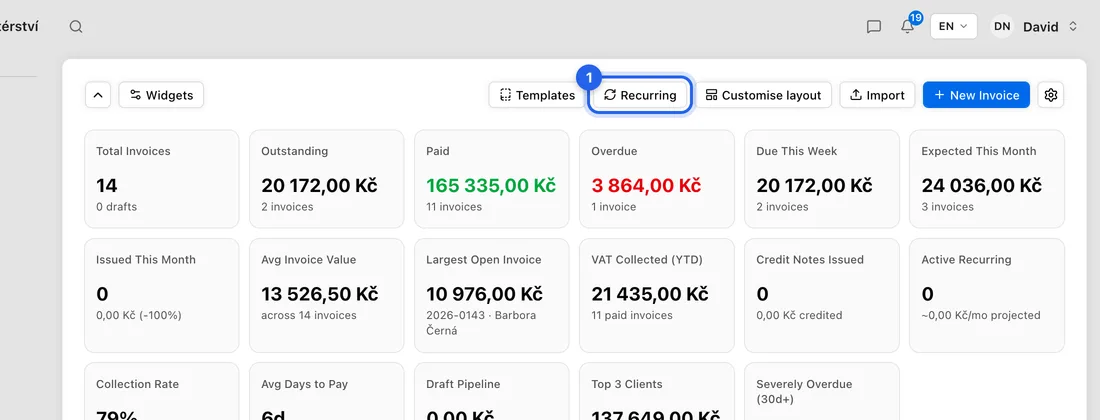
Task: Click the '~0,00 Kč/mo projected' text
Action: click(x=981, y=316)
